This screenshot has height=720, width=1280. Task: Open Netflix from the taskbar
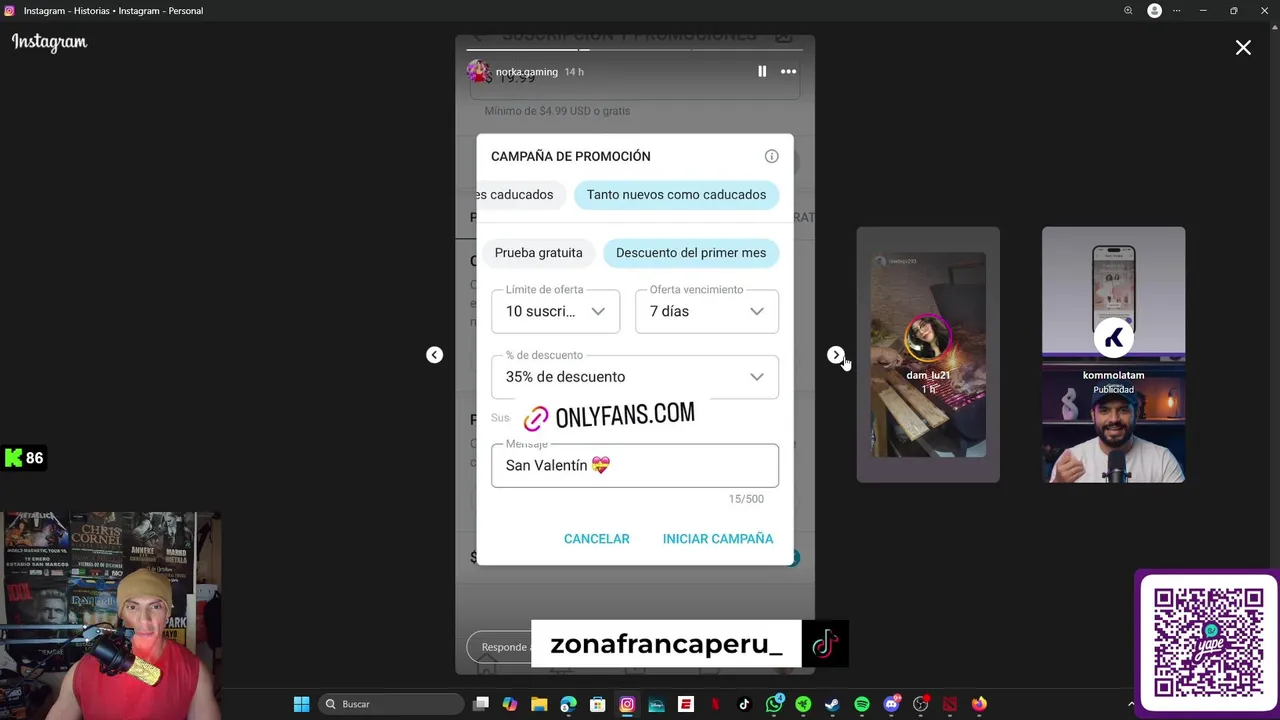pyautogui.click(x=715, y=704)
